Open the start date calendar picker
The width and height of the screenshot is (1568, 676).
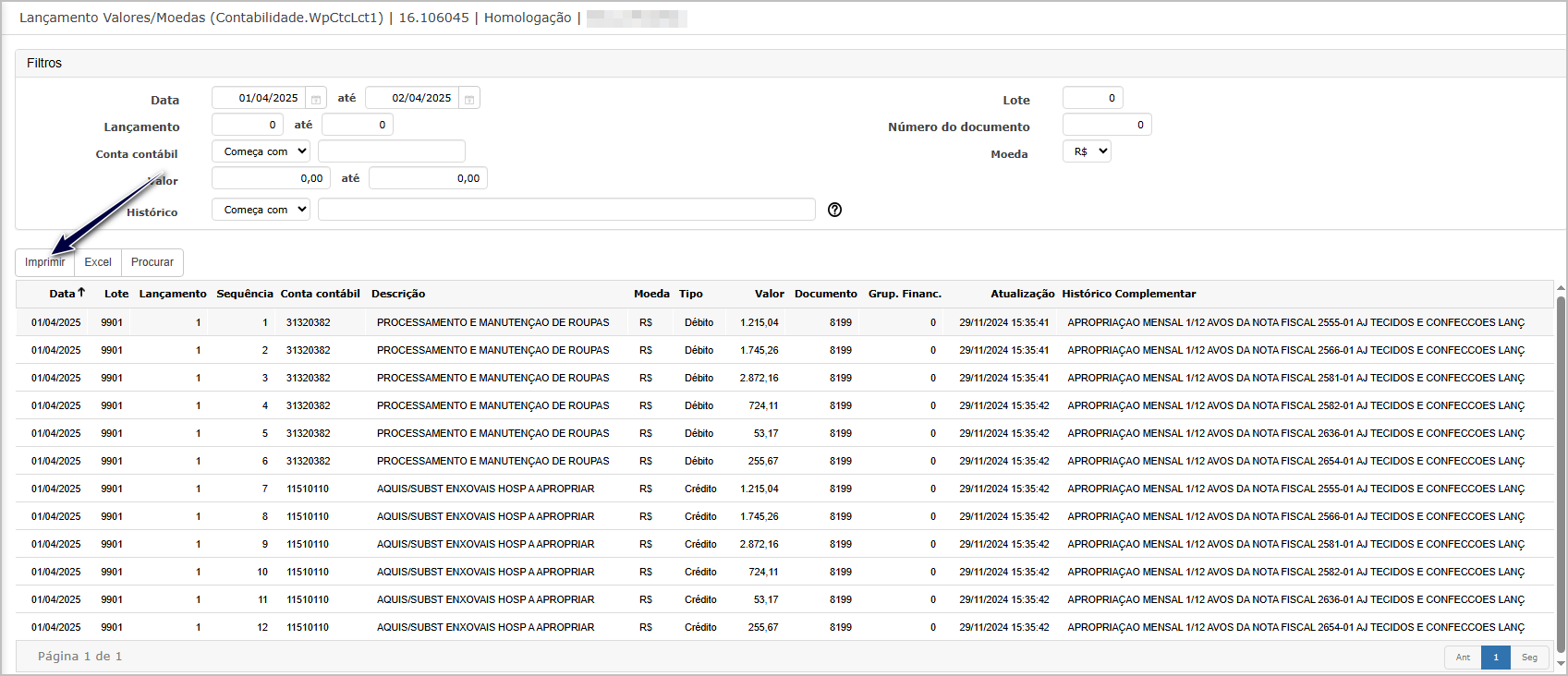[316, 99]
